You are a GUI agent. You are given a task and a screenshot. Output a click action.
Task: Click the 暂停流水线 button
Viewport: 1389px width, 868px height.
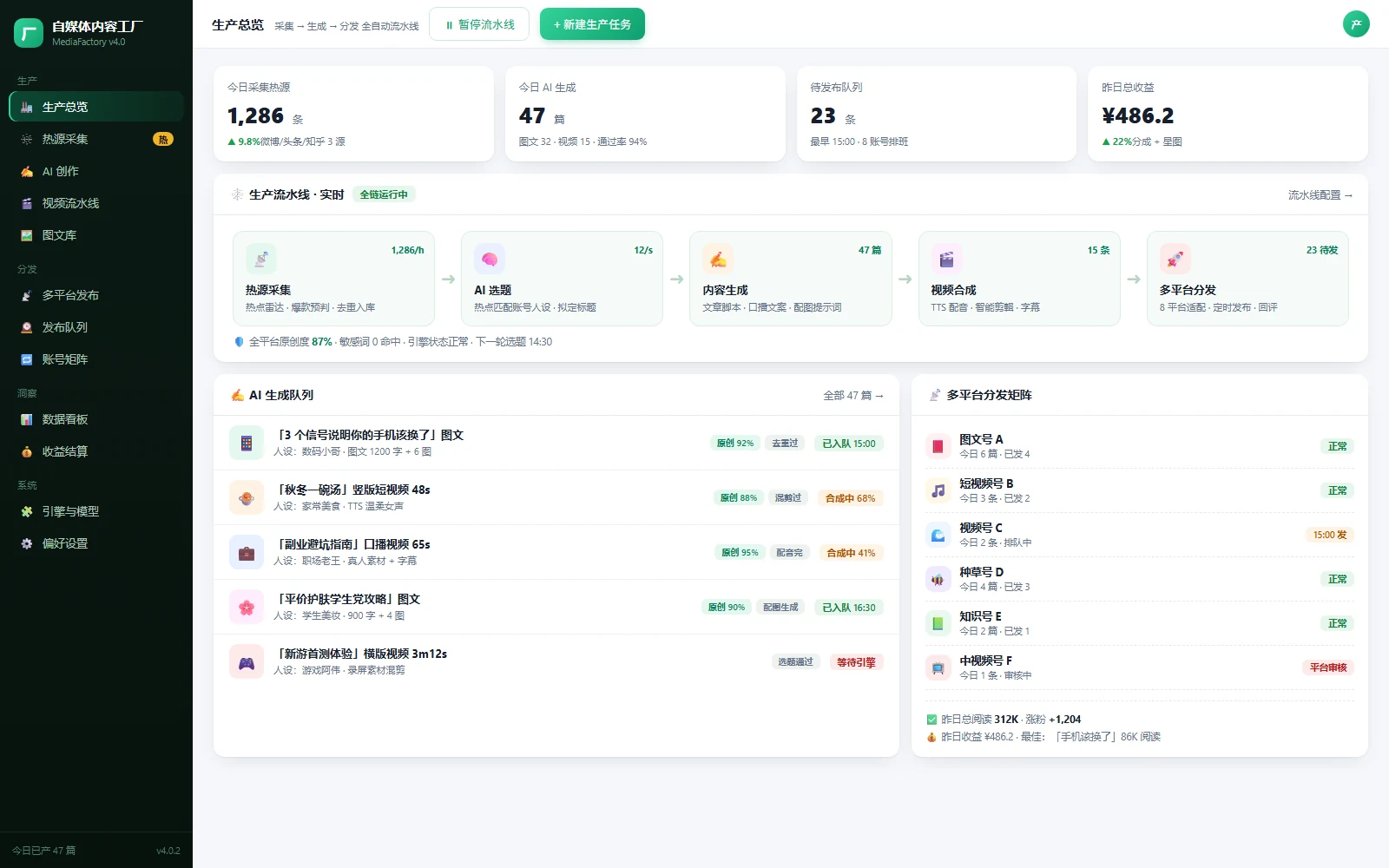pos(479,24)
